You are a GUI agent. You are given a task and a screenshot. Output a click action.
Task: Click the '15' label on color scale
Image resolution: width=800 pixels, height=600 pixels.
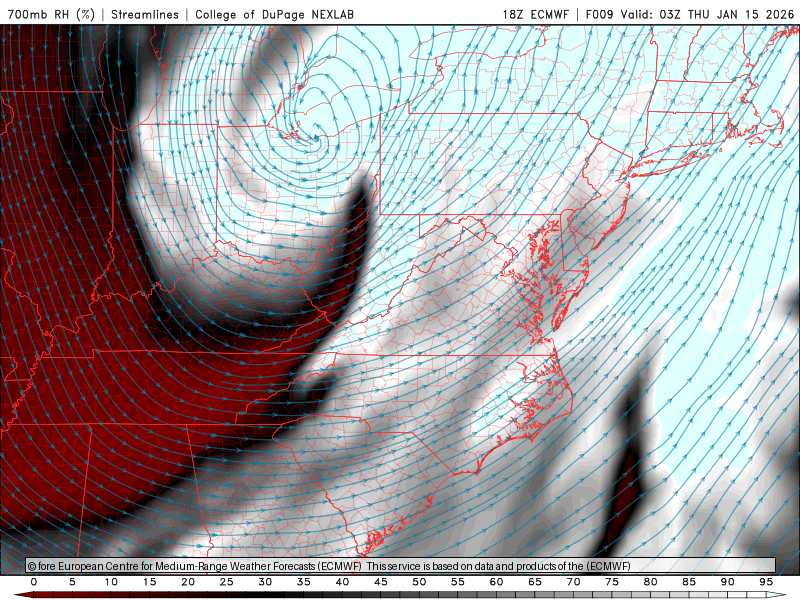[149, 582]
